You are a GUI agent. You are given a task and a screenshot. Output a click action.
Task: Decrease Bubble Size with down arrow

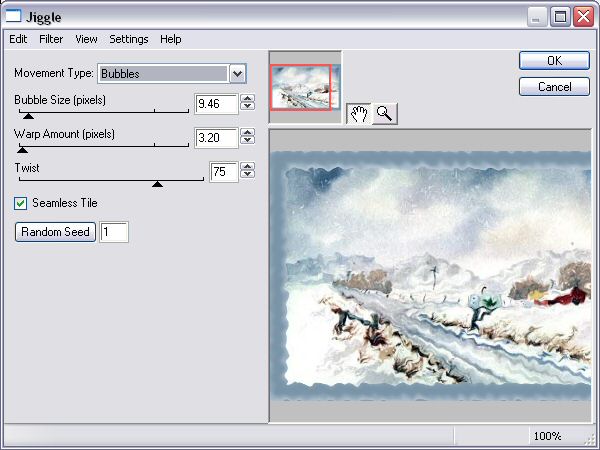point(248,106)
